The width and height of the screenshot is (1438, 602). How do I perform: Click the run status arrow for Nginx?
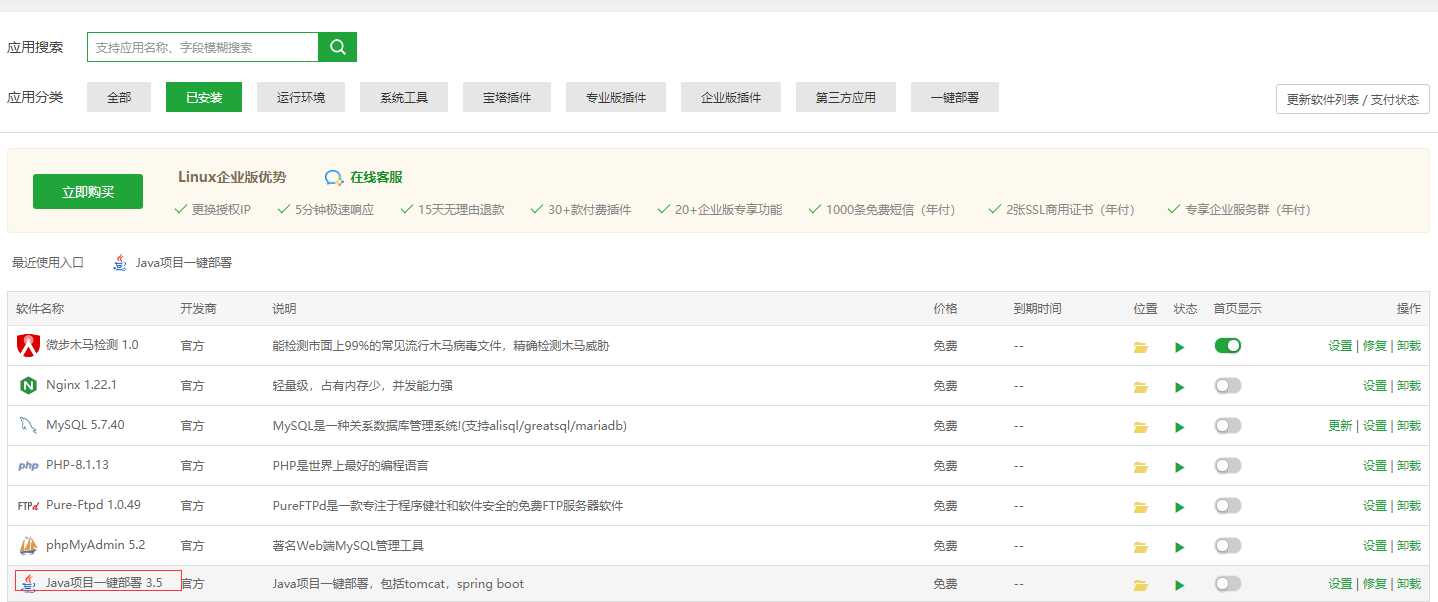[x=1180, y=387]
